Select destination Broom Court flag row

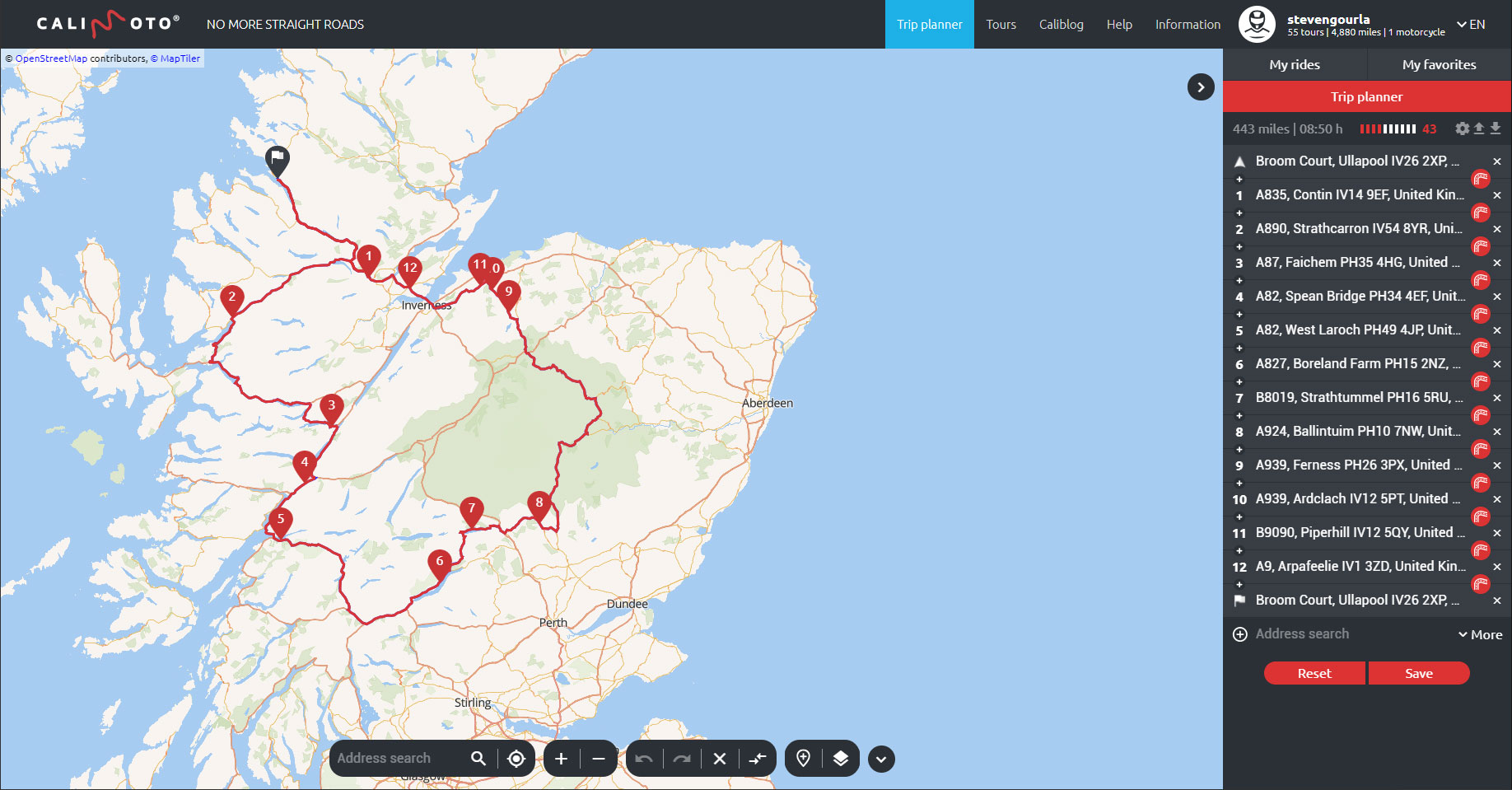click(x=1357, y=601)
